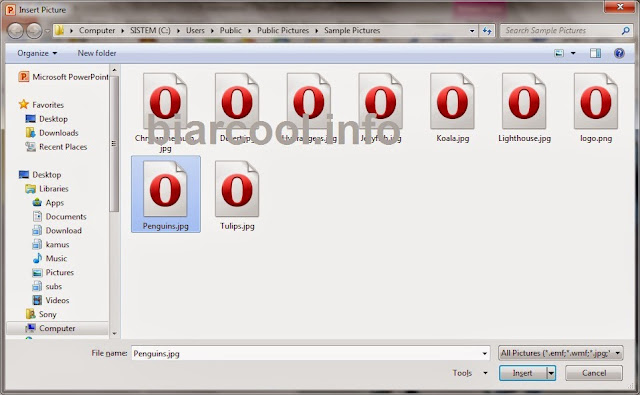Click the SISTEM (C:) breadcrumb
640x395 pixels.
pyautogui.click(x=150, y=30)
